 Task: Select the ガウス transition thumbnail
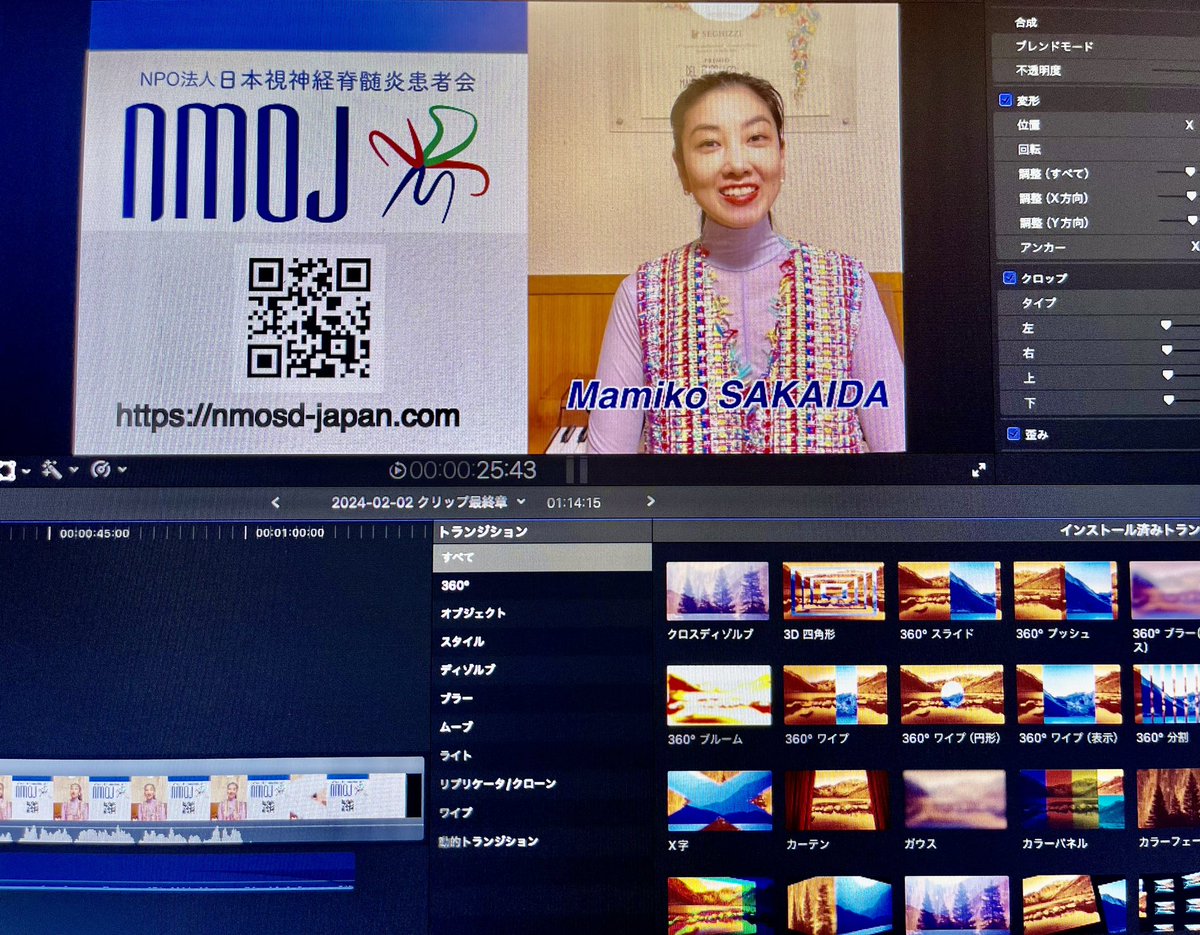(x=955, y=800)
